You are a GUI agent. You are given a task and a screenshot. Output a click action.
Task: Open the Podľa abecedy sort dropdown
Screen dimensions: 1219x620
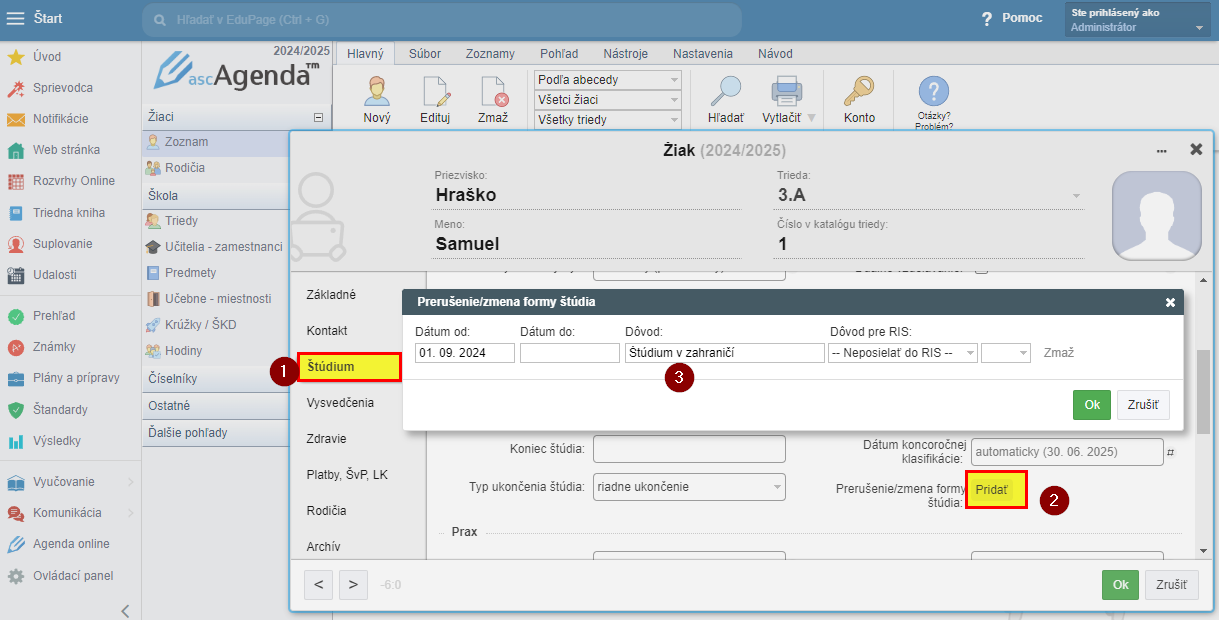608,80
